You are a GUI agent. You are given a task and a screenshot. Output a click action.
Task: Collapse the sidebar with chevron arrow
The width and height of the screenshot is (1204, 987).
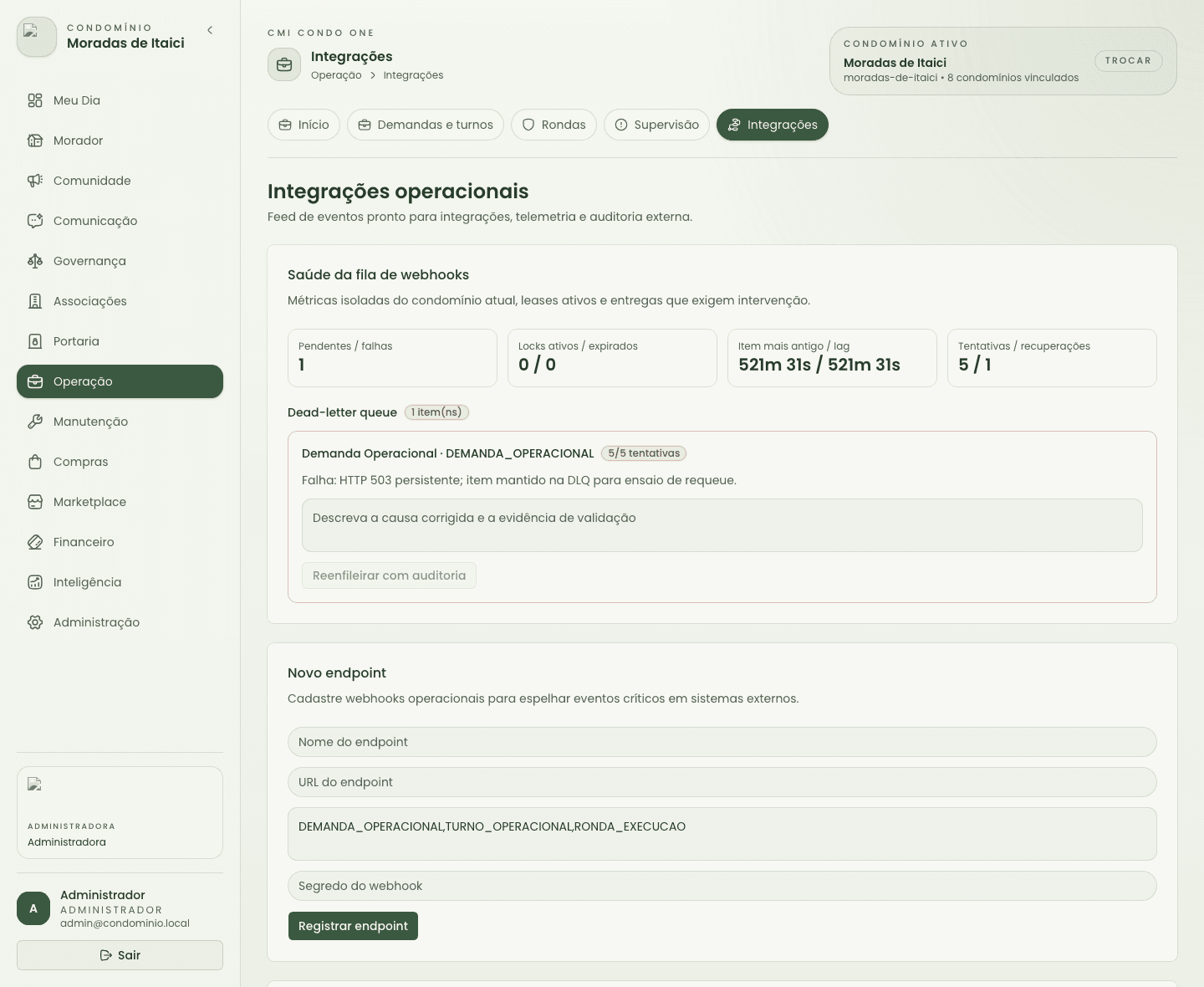[210, 30]
